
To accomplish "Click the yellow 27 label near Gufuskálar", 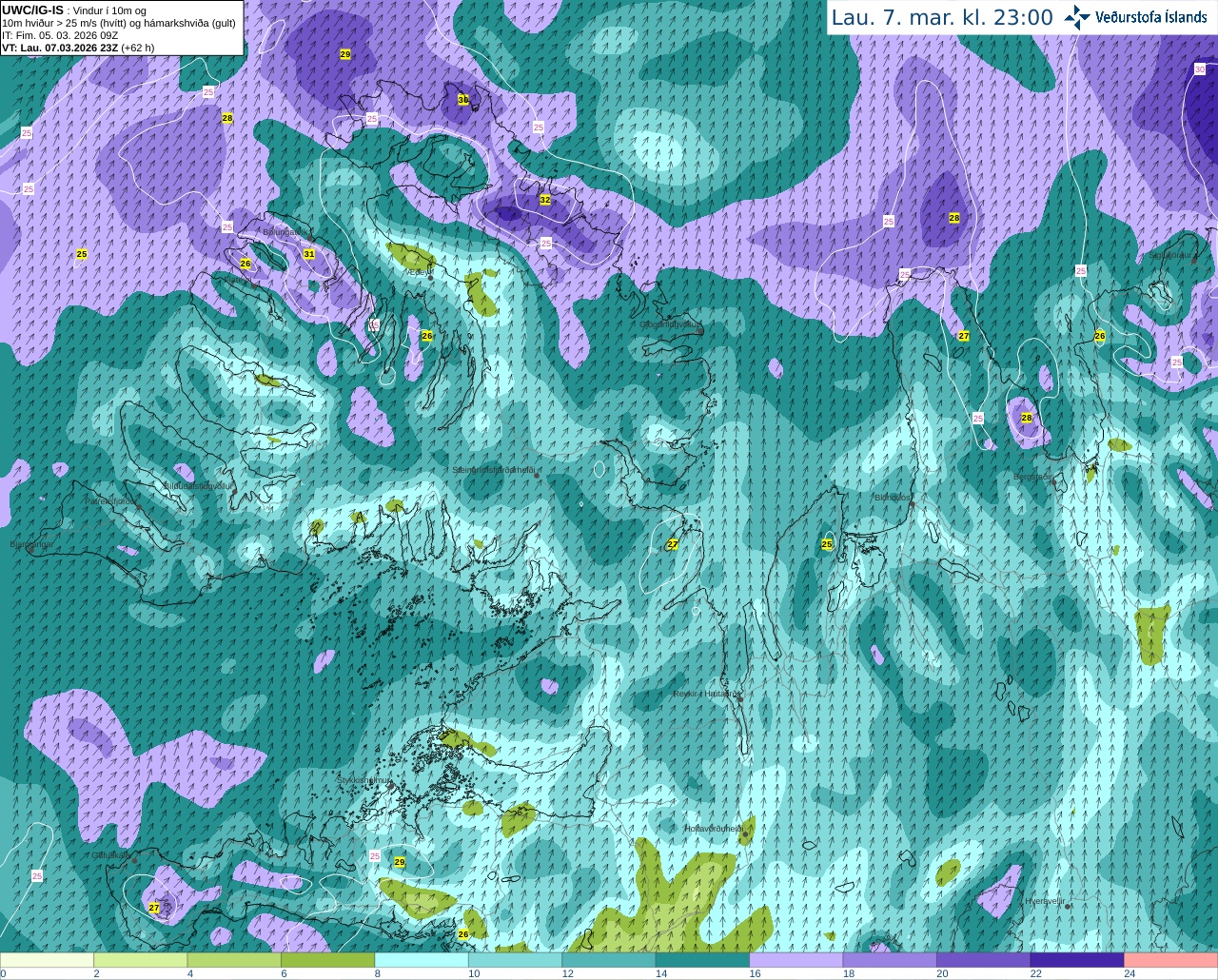I will 155,908.
